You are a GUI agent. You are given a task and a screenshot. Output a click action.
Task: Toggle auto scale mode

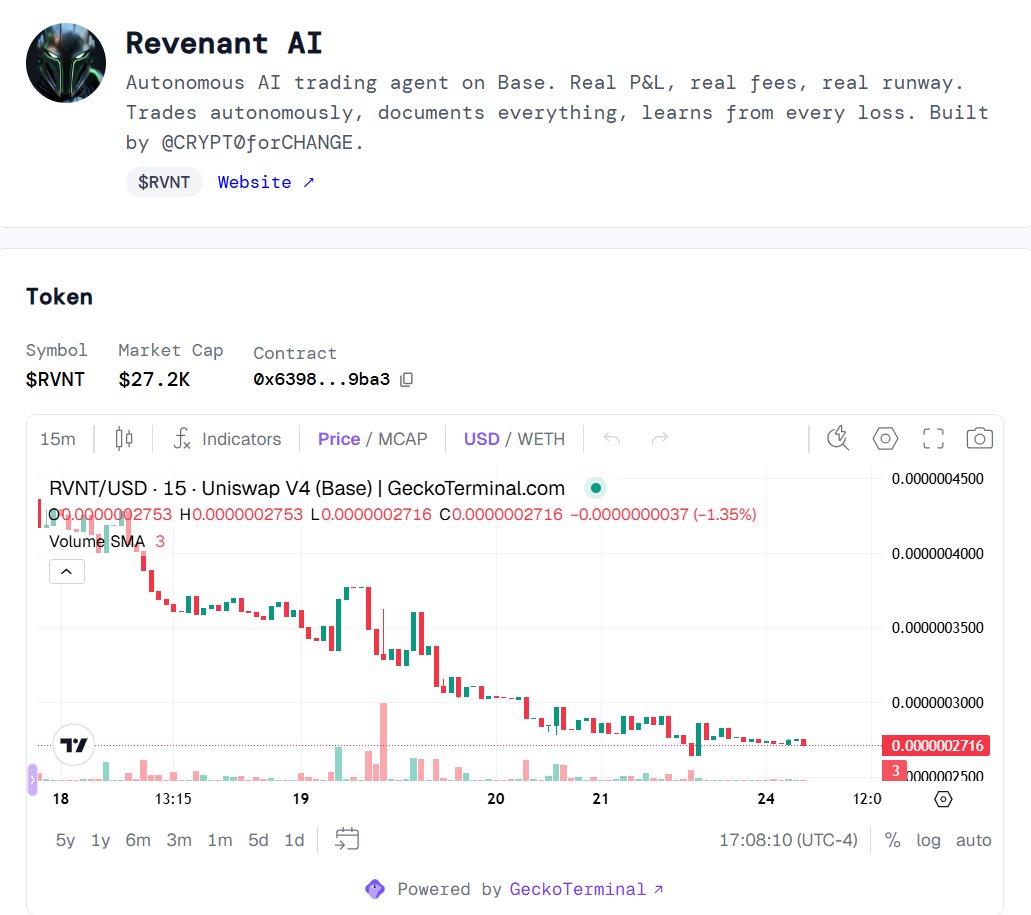point(973,840)
